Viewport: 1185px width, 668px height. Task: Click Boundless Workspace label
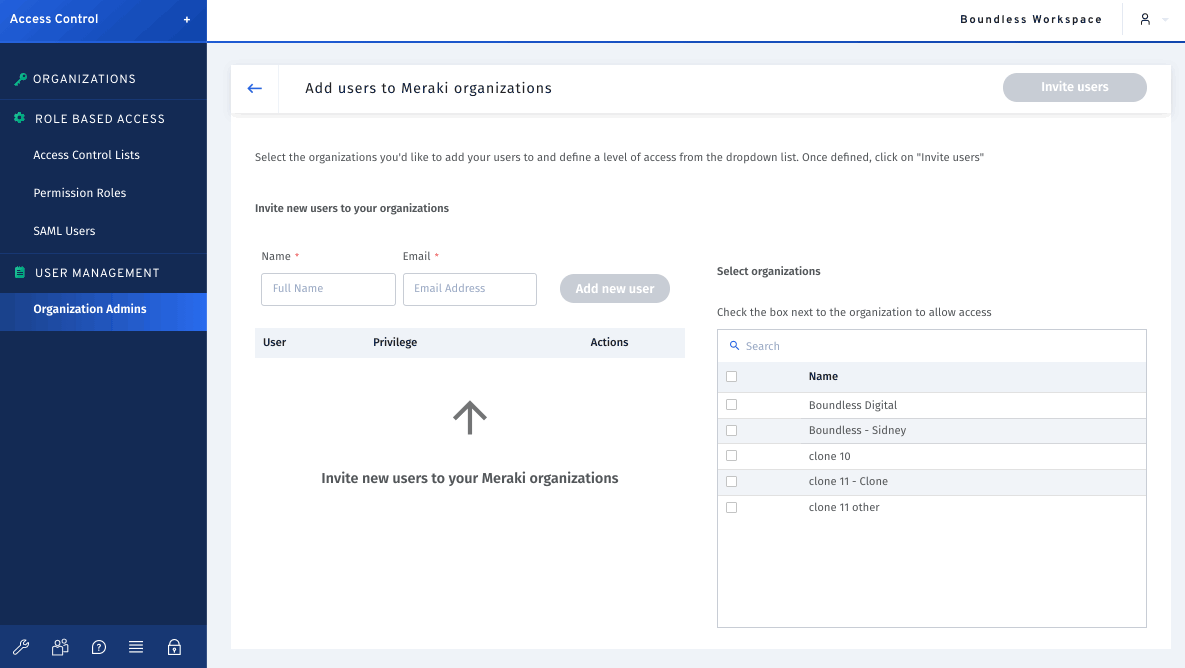pyautogui.click(x=1031, y=20)
